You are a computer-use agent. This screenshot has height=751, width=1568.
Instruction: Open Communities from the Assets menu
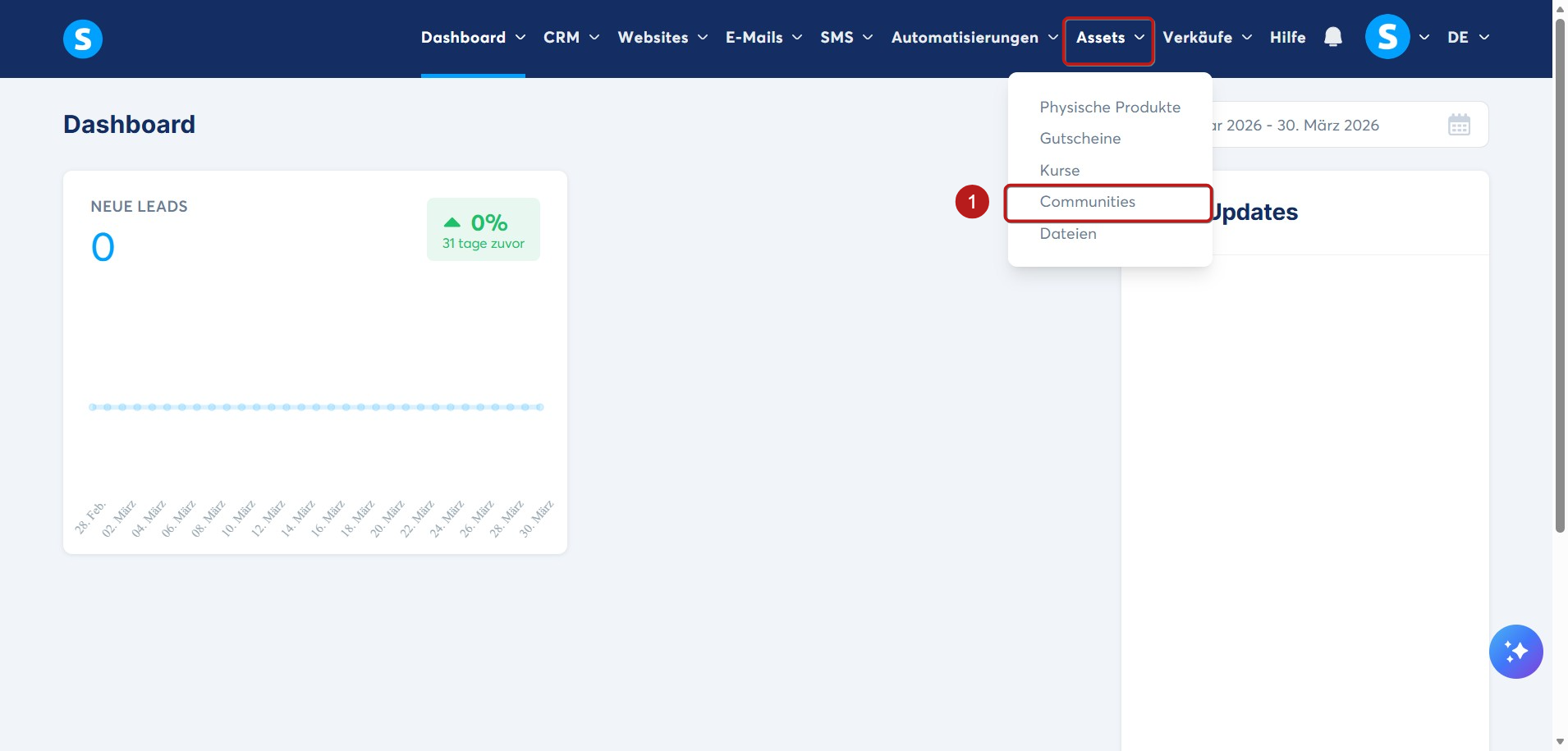(1087, 202)
